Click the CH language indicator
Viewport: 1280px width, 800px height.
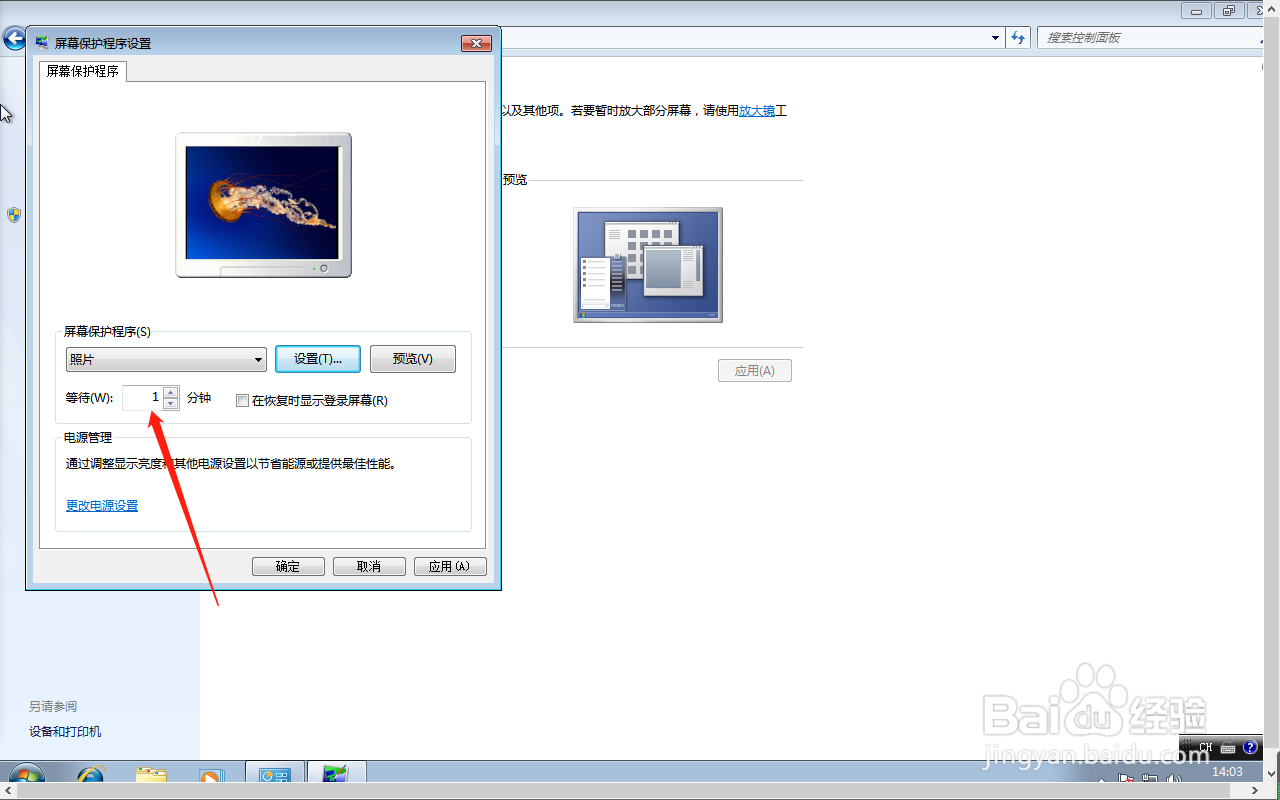pyautogui.click(x=1206, y=747)
